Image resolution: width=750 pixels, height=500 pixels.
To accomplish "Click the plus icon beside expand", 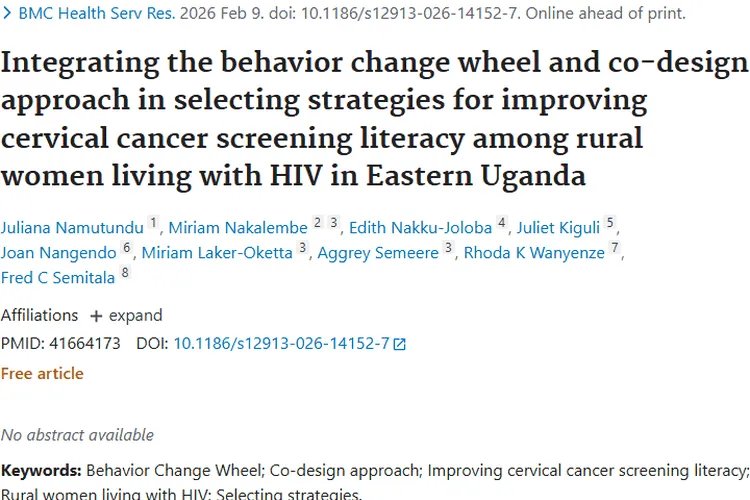I will 96,316.
